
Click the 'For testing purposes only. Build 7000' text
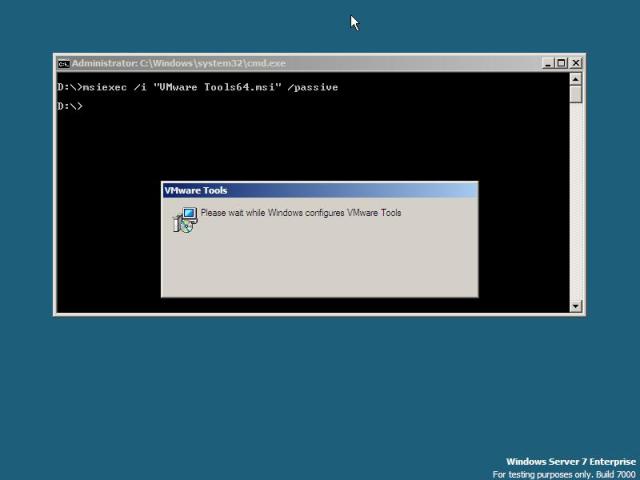tap(564, 474)
